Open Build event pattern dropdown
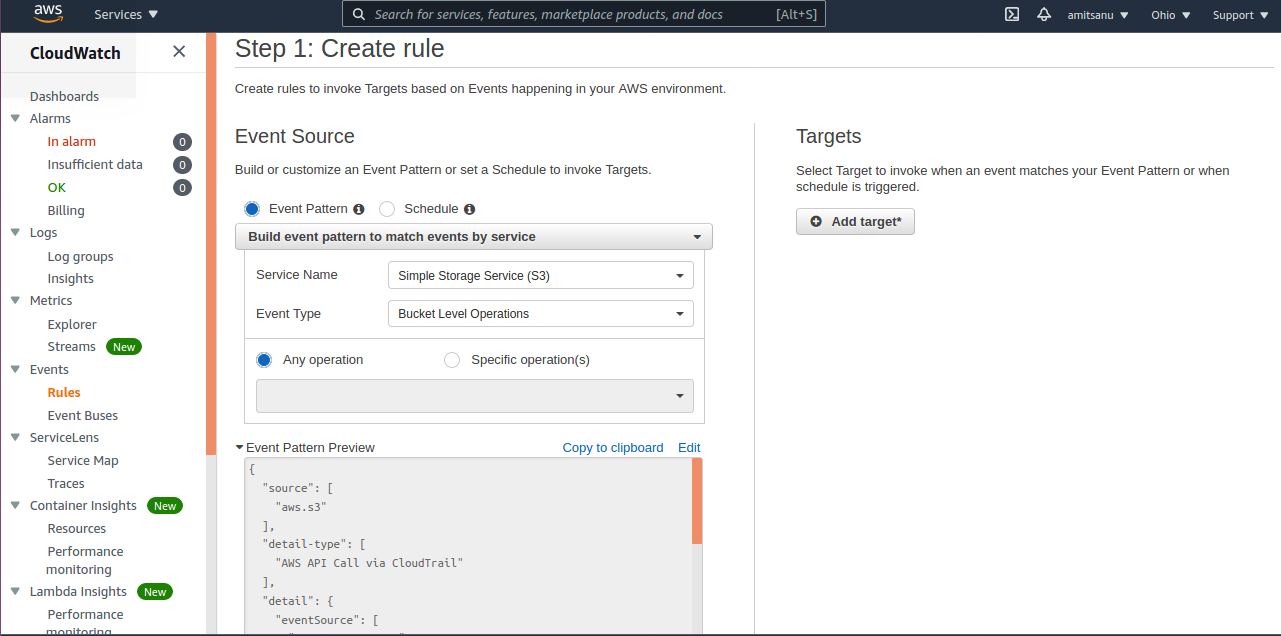Viewport: 1281px width, 636px height. pyautogui.click(x=474, y=237)
